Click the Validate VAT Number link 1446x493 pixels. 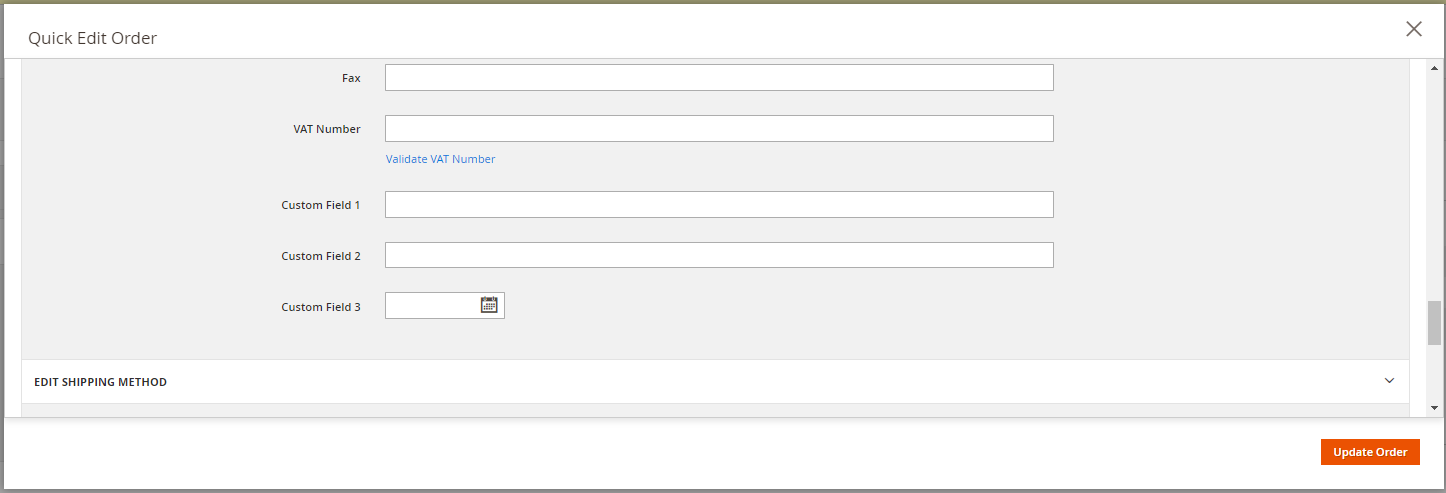pos(440,159)
